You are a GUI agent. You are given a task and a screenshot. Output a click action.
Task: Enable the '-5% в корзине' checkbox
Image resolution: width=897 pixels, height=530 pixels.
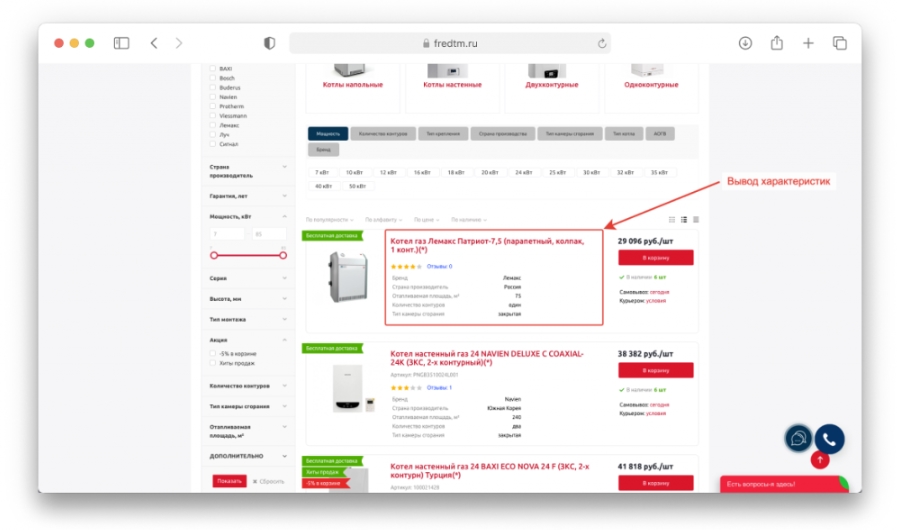click(x=213, y=354)
